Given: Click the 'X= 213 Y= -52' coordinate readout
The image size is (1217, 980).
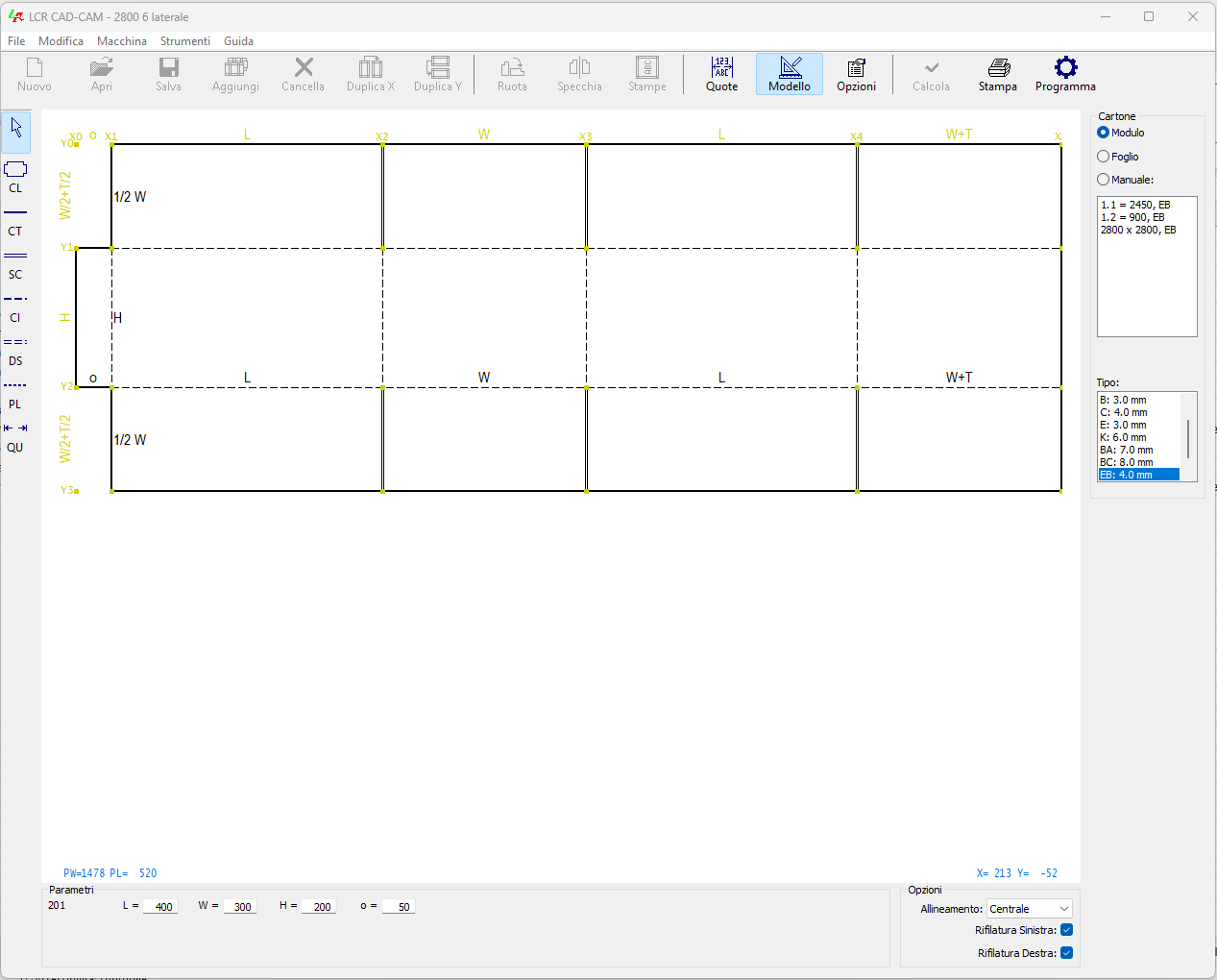Looking at the screenshot, I should pyautogui.click(x=1017, y=873).
